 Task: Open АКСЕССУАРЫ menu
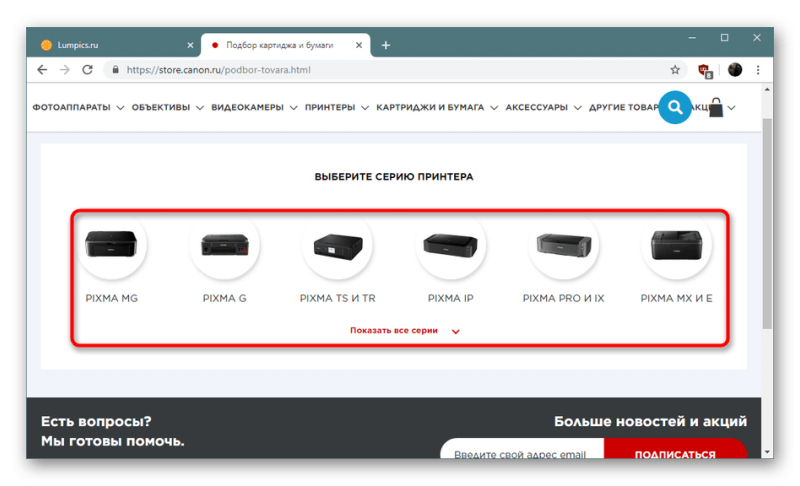click(x=536, y=108)
